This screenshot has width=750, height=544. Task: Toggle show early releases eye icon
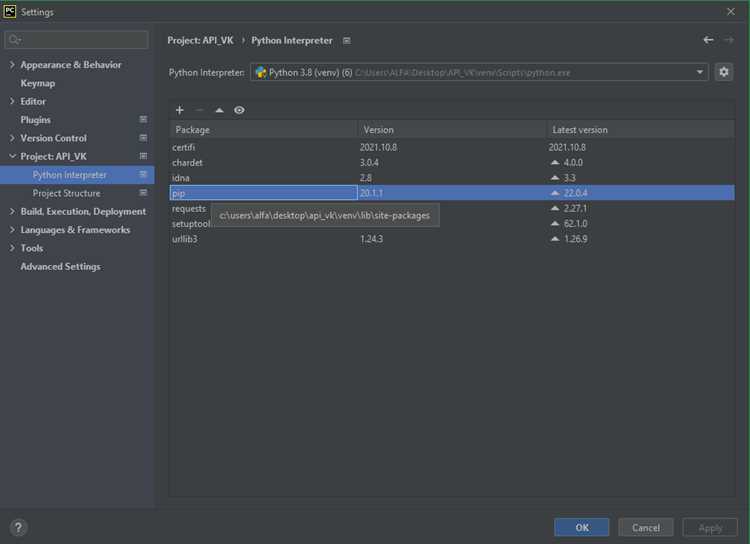239,110
